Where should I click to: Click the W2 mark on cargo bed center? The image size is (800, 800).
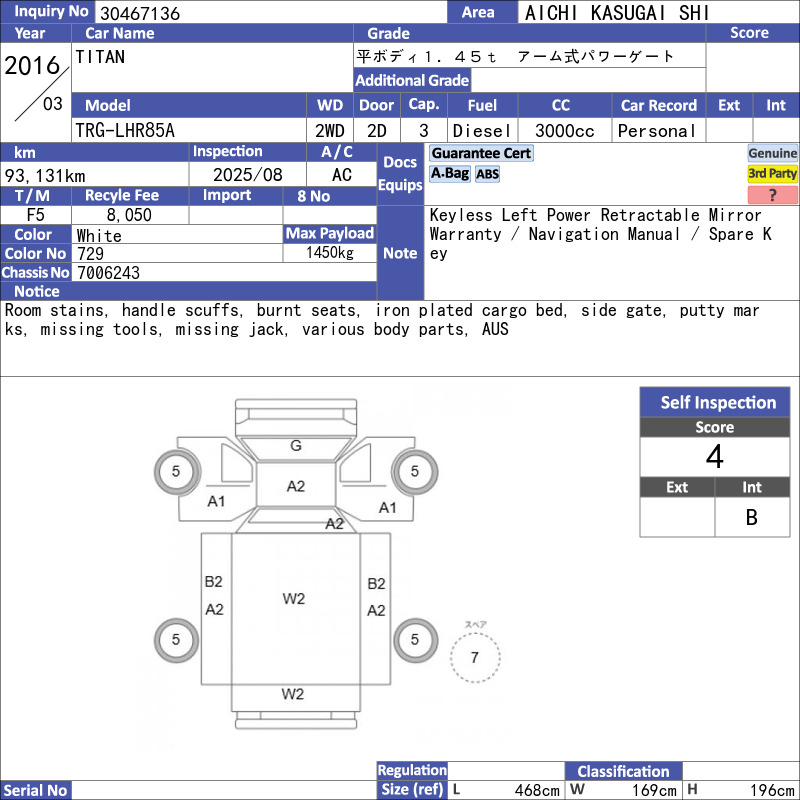click(294, 598)
